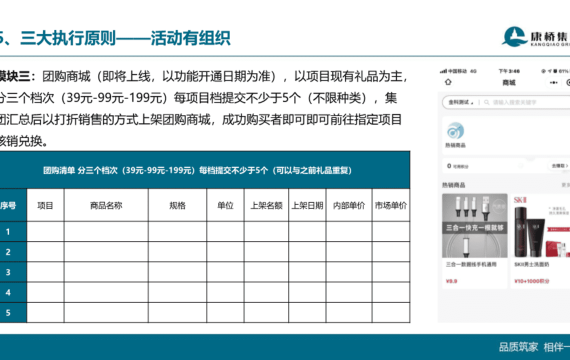This screenshot has width=570, height=360.
Task: Click the body text line starting 团购商城
Action: click(x=225, y=77)
